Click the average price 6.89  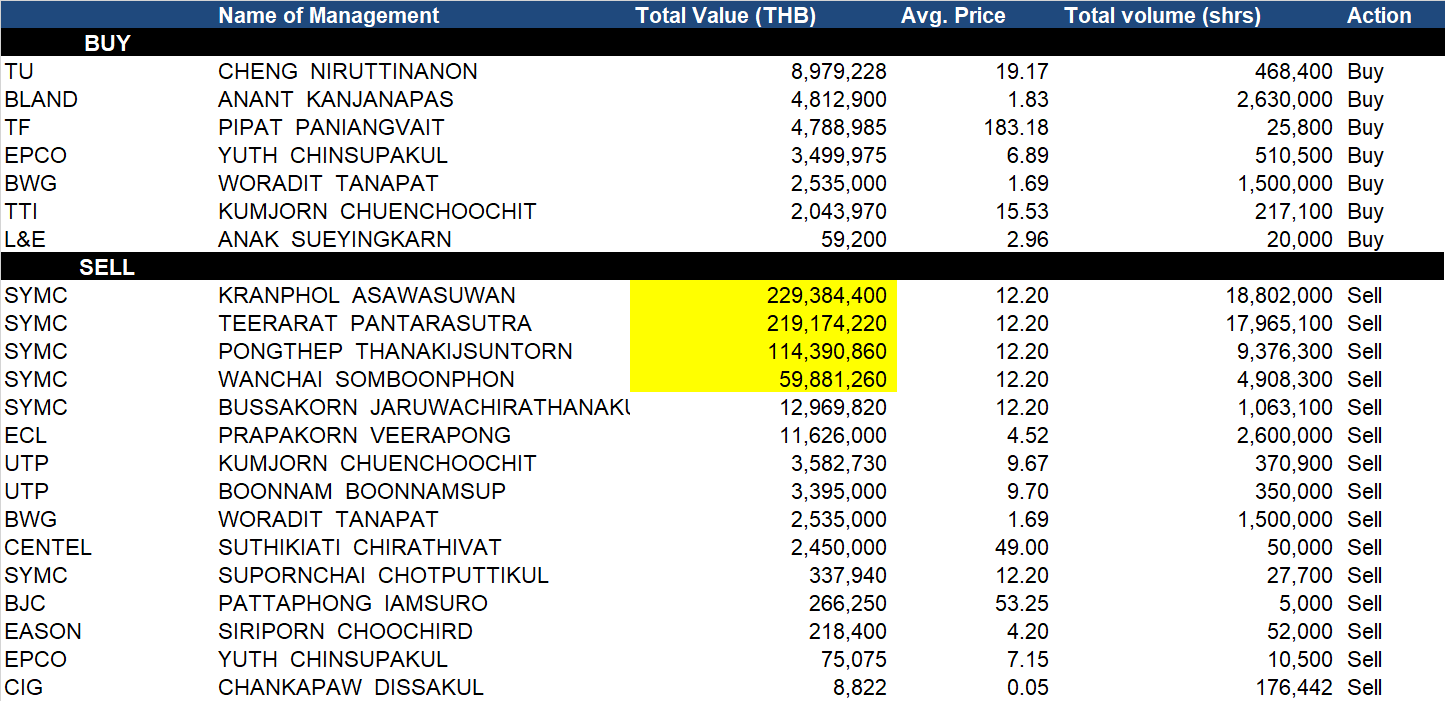1028,155
